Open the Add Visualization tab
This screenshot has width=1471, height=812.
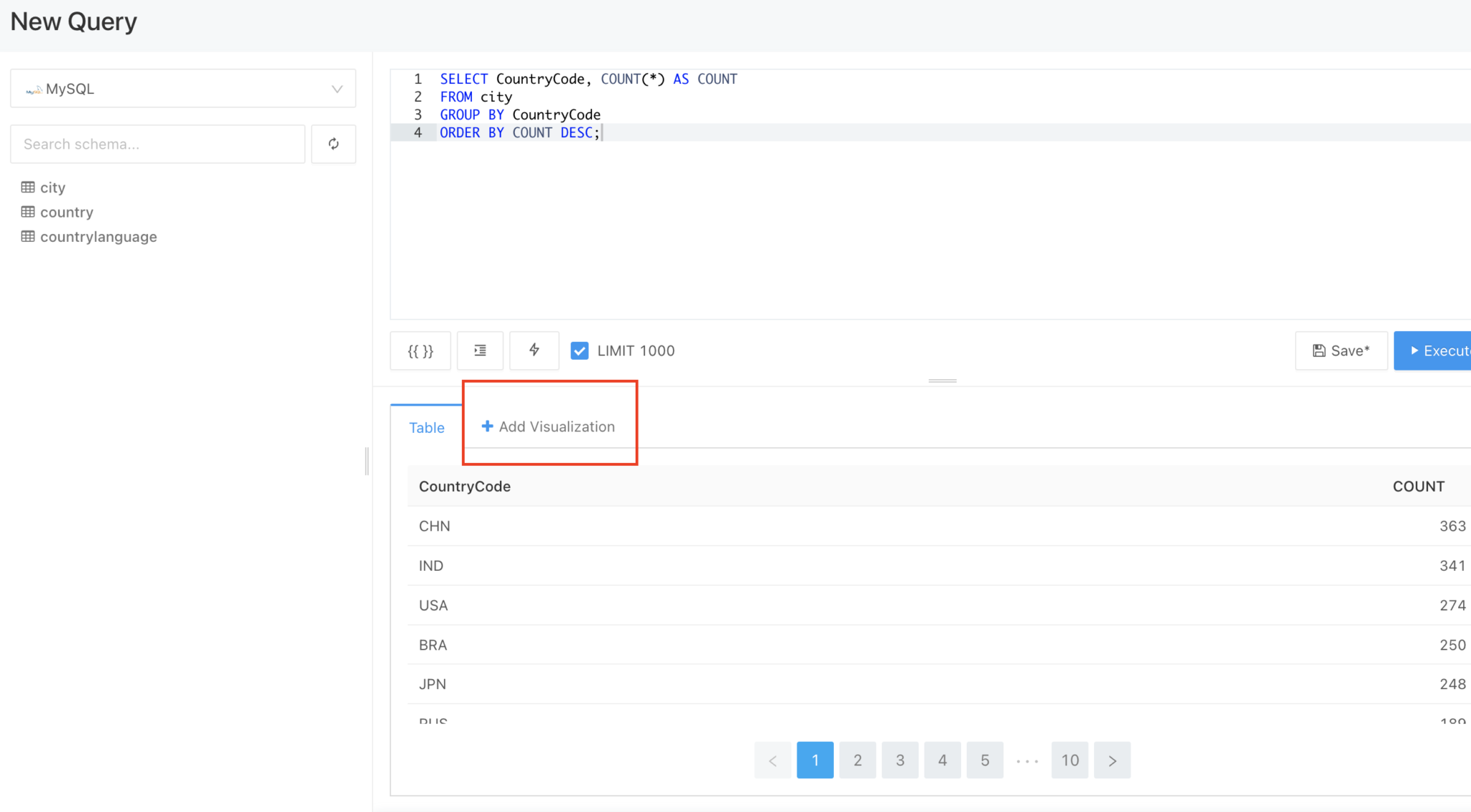(x=549, y=426)
